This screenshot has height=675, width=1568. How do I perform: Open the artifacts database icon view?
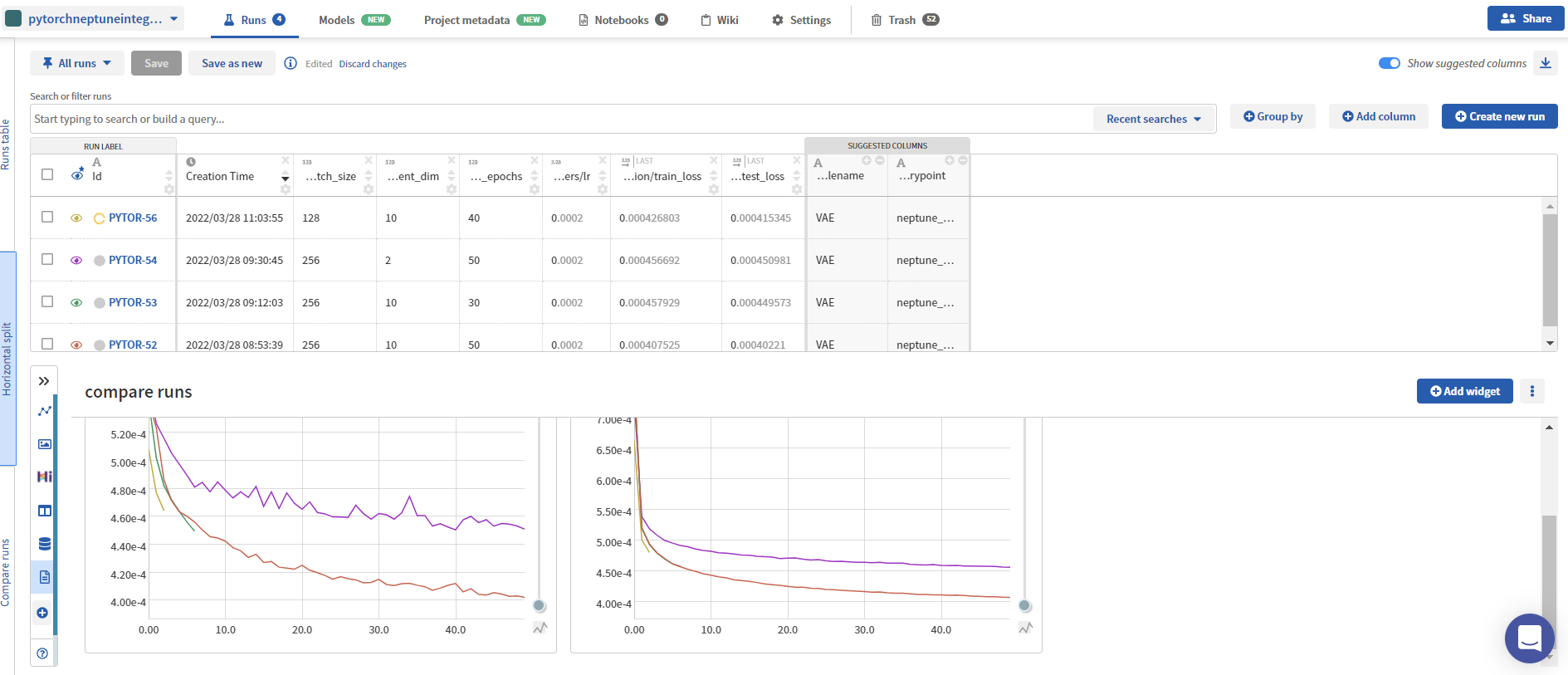tap(44, 544)
